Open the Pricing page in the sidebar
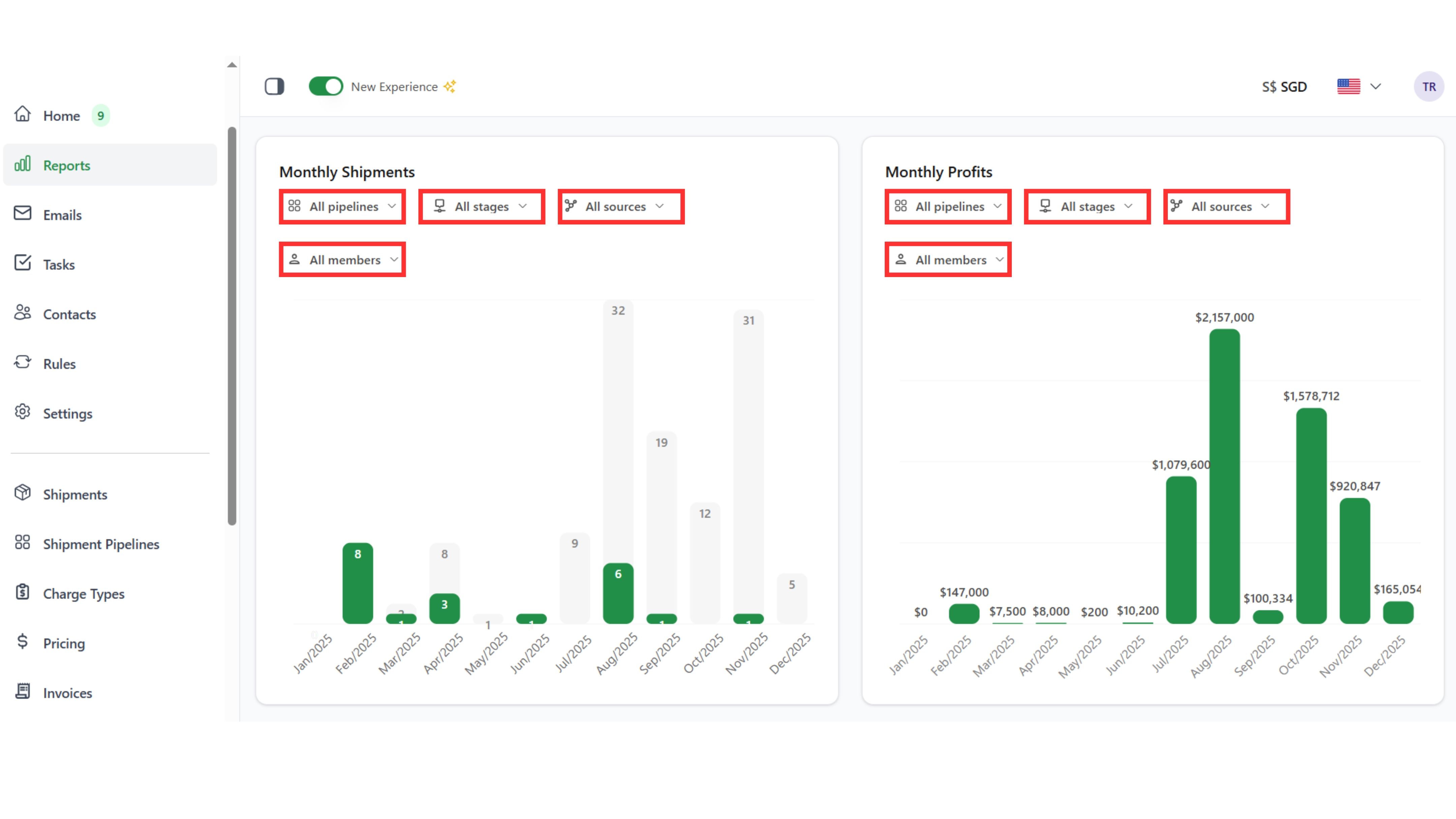The width and height of the screenshot is (1456, 819). pyautogui.click(x=64, y=643)
